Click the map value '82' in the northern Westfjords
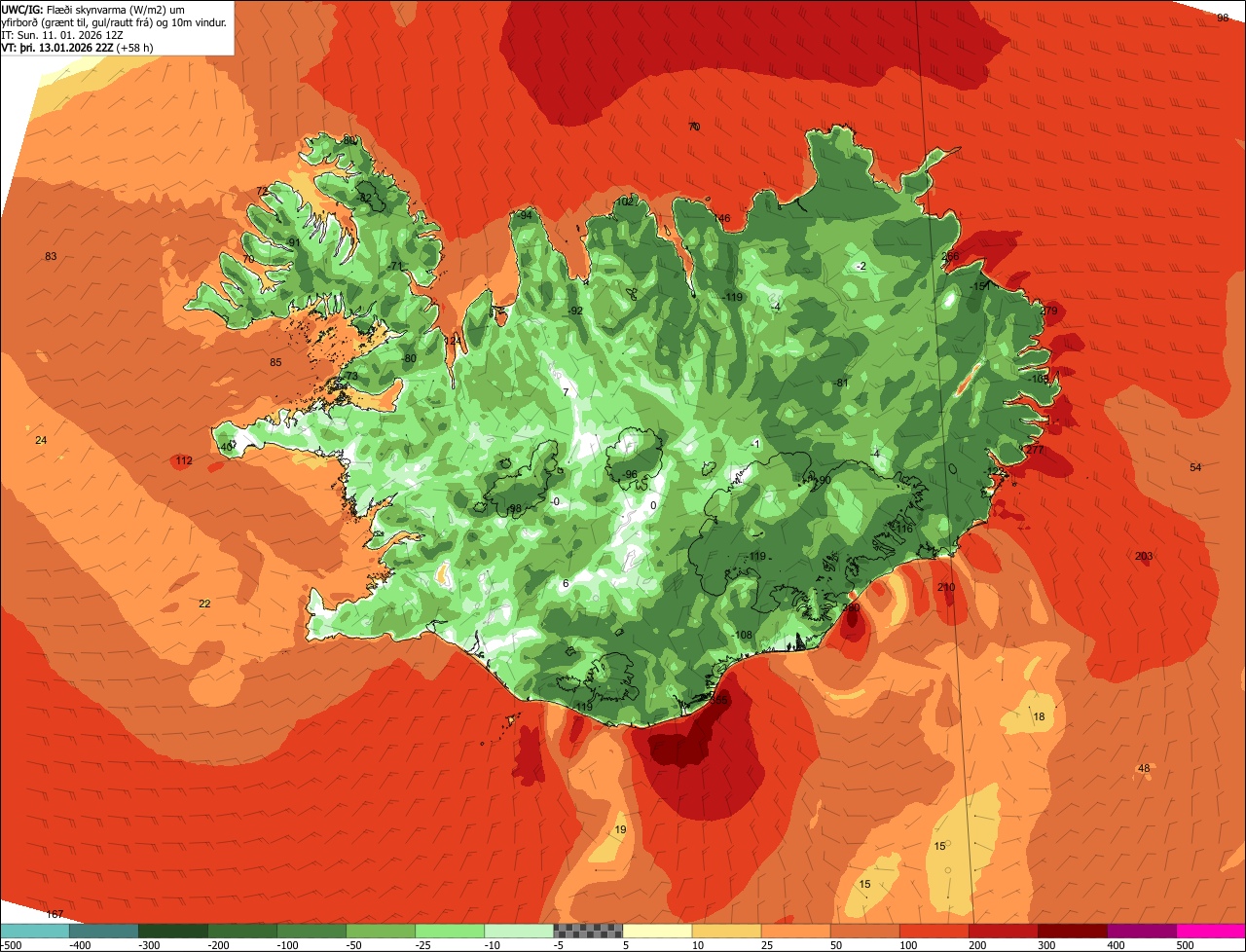Image resolution: width=1246 pixels, height=952 pixels. point(365,197)
